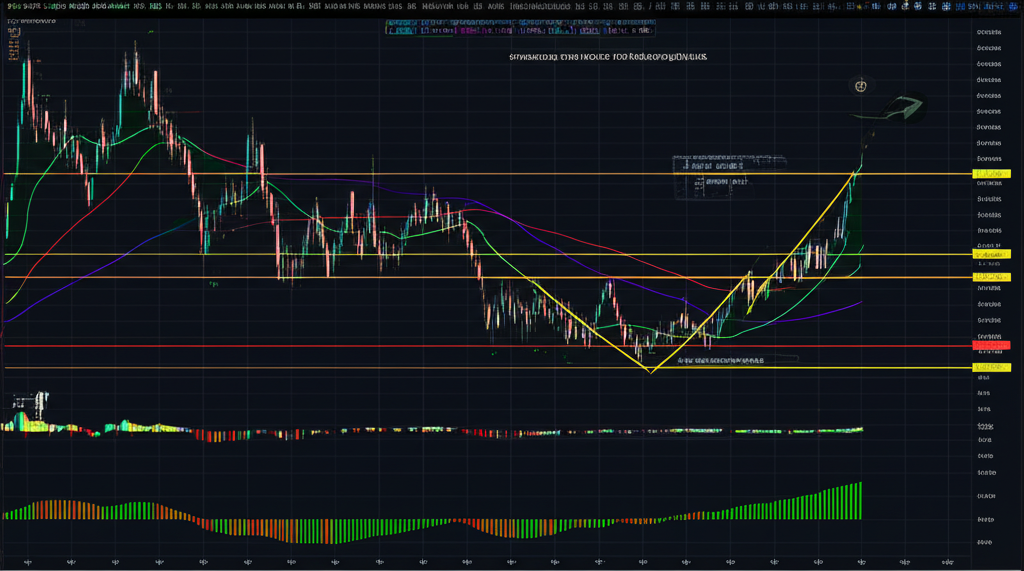Viewport: 1024px width, 571px height.
Task: Click the last date label on the time axis
Action: click(948, 561)
